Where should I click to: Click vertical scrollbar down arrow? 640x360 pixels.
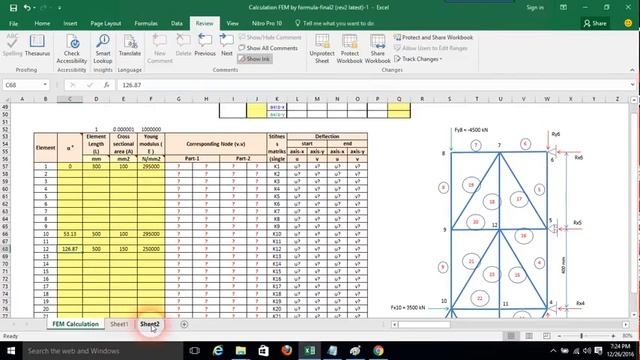pos(633,315)
